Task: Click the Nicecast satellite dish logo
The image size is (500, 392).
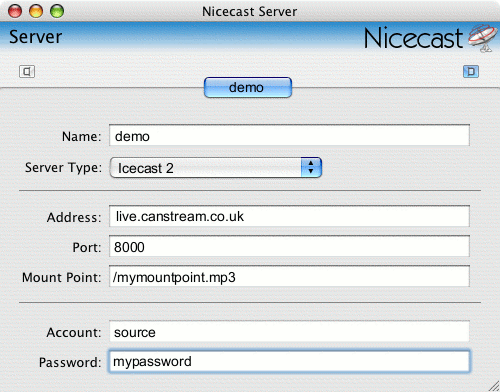Action: [482, 38]
